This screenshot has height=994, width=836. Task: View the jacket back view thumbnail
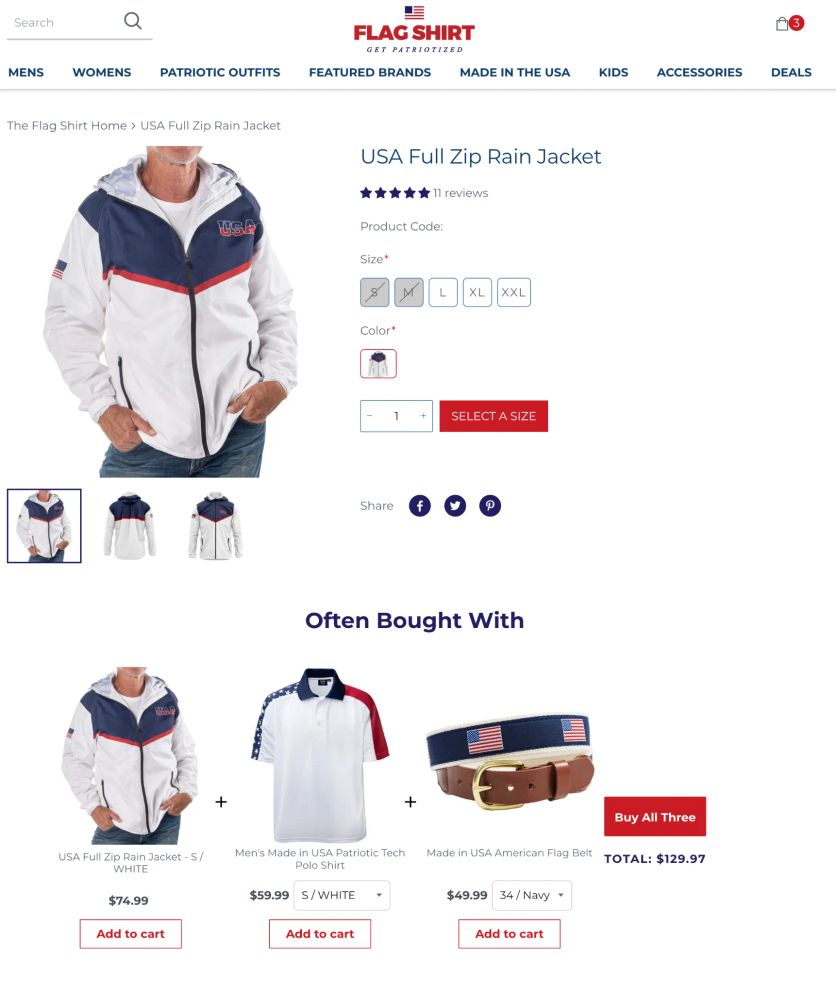point(130,526)
